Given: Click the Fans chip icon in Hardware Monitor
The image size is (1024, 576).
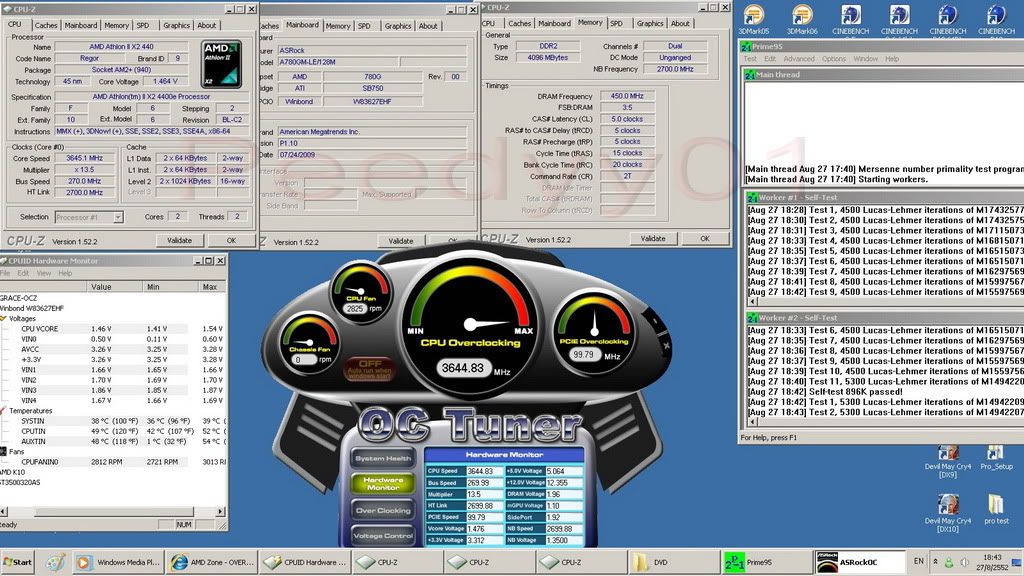Looking at the screenshot, I should [3, 451].
